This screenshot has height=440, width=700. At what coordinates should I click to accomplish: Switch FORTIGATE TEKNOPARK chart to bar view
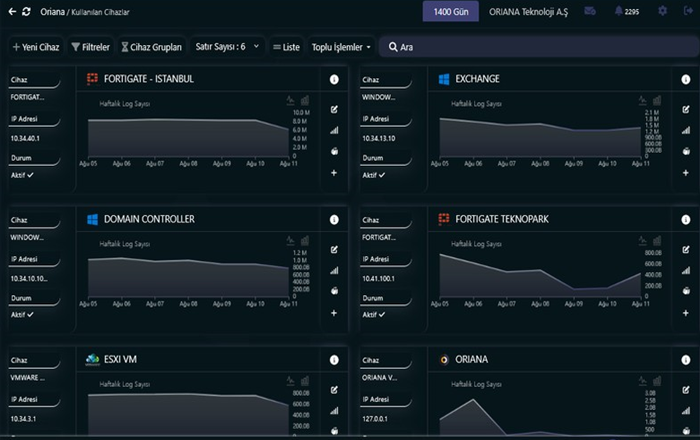pos(657,241)
